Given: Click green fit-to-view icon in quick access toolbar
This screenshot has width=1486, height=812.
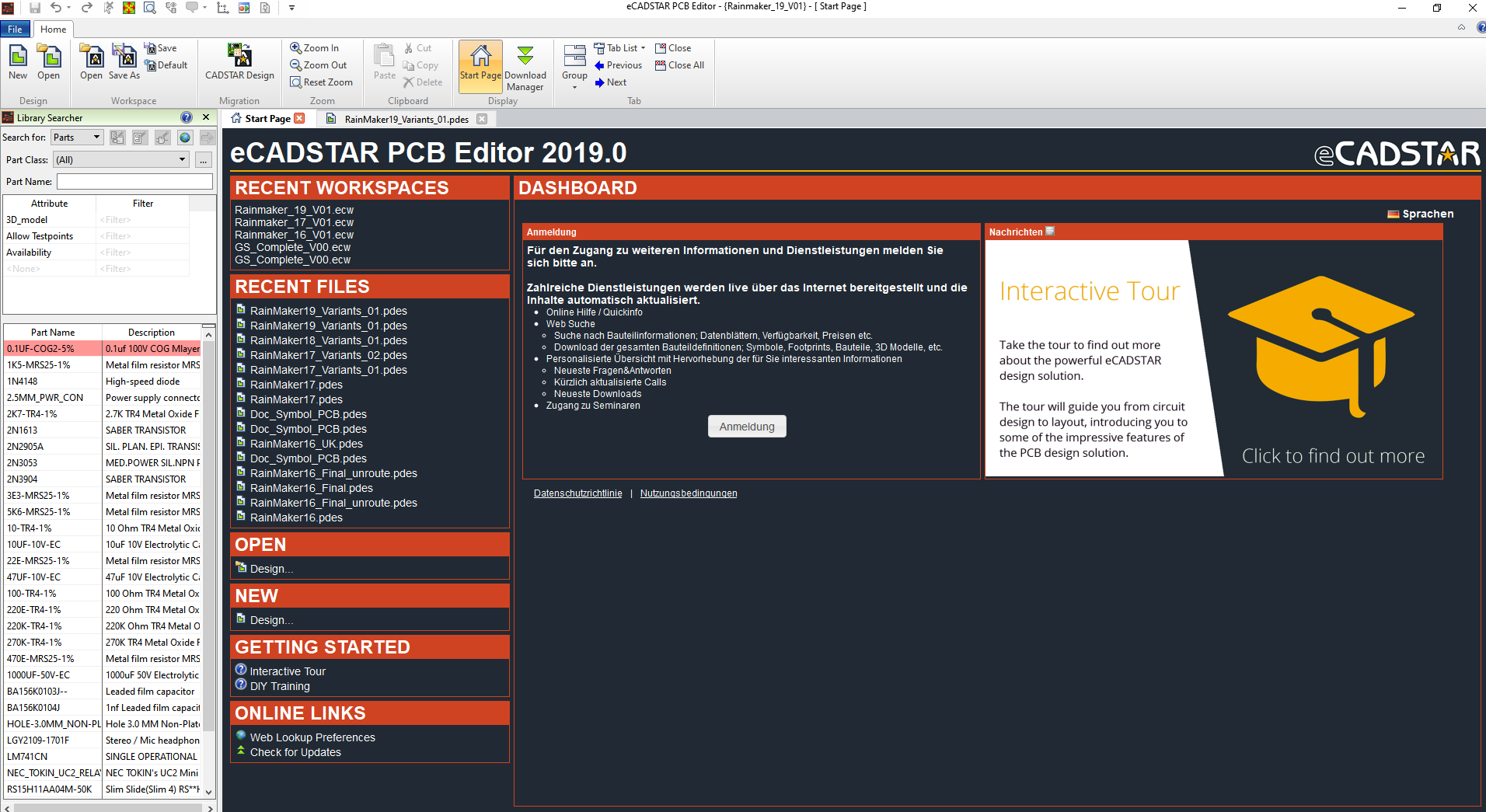Looking at the screenshot, I should coord(129,8).
